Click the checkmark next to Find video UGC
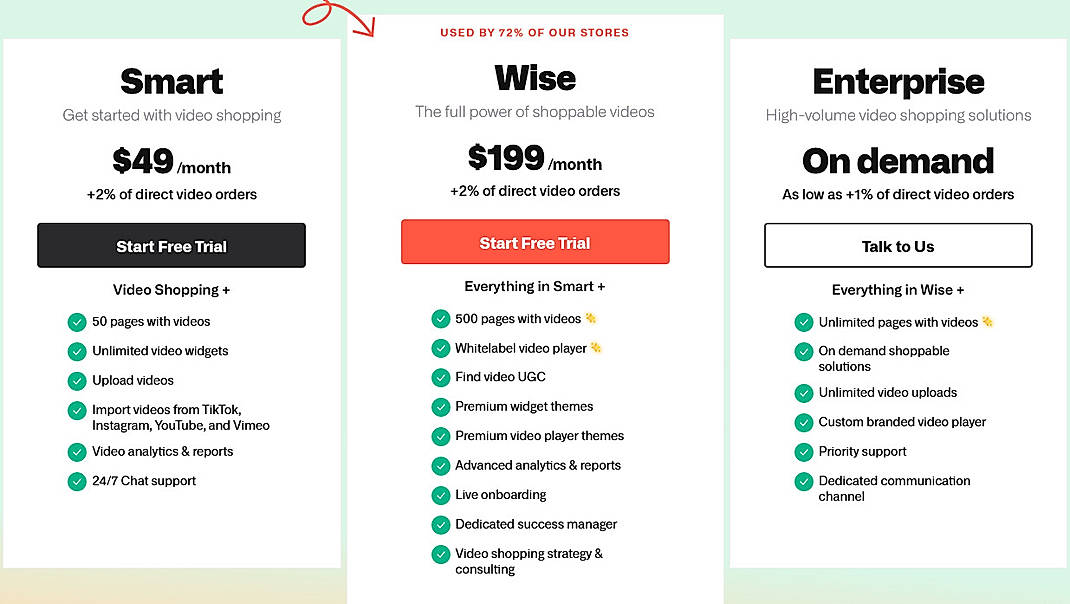 (x=441, y=377)
